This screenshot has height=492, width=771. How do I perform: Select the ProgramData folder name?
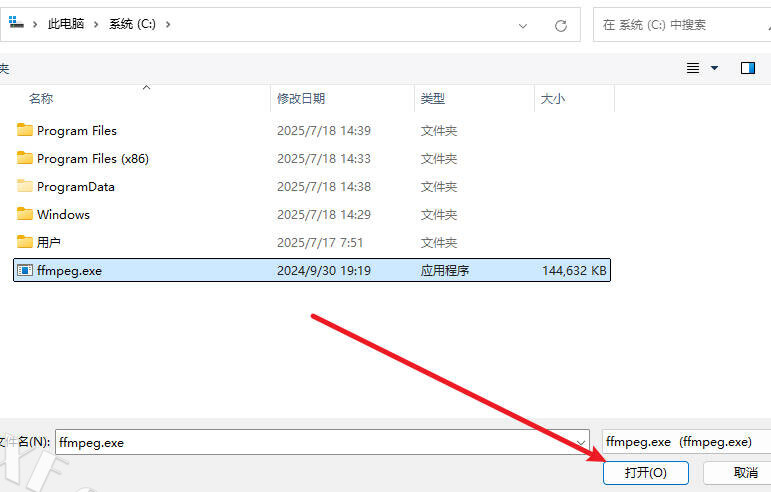coord(76,186)
